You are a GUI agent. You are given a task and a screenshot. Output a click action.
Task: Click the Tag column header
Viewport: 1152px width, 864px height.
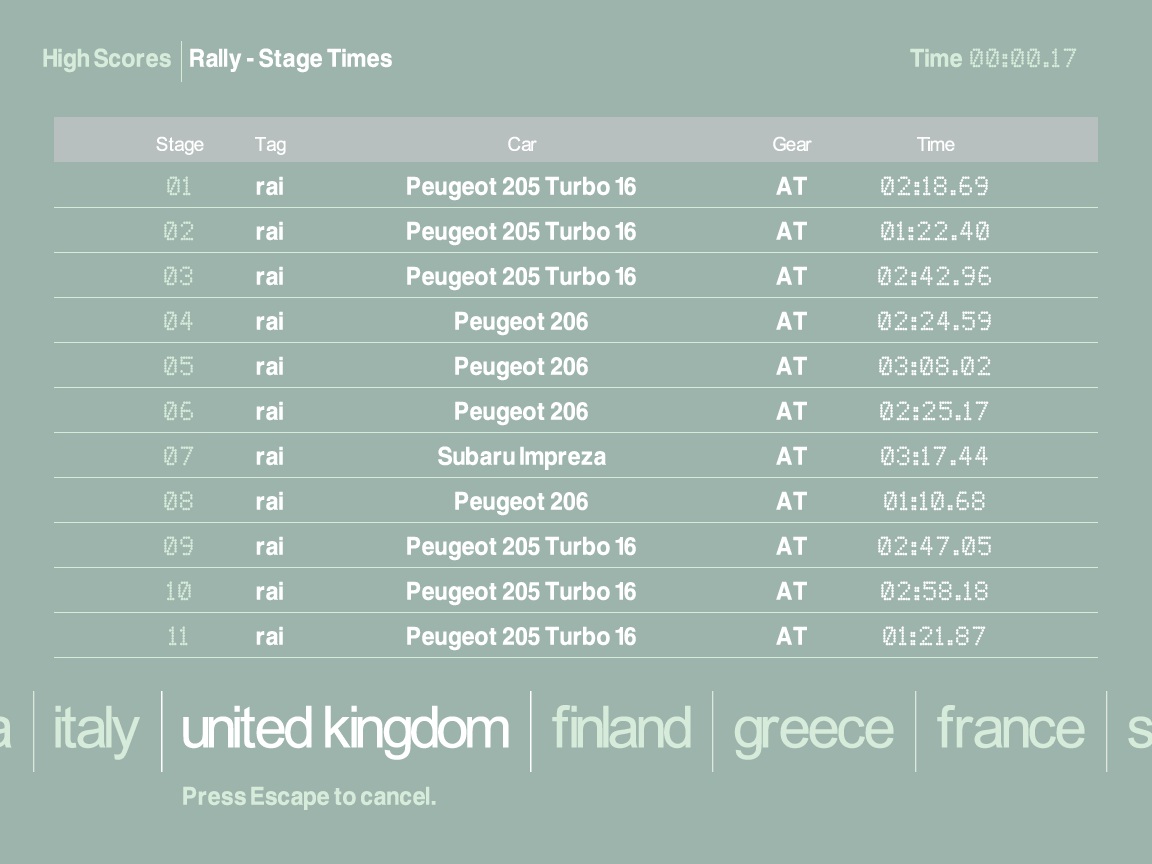pyautogui.click(x=270, y=144)
